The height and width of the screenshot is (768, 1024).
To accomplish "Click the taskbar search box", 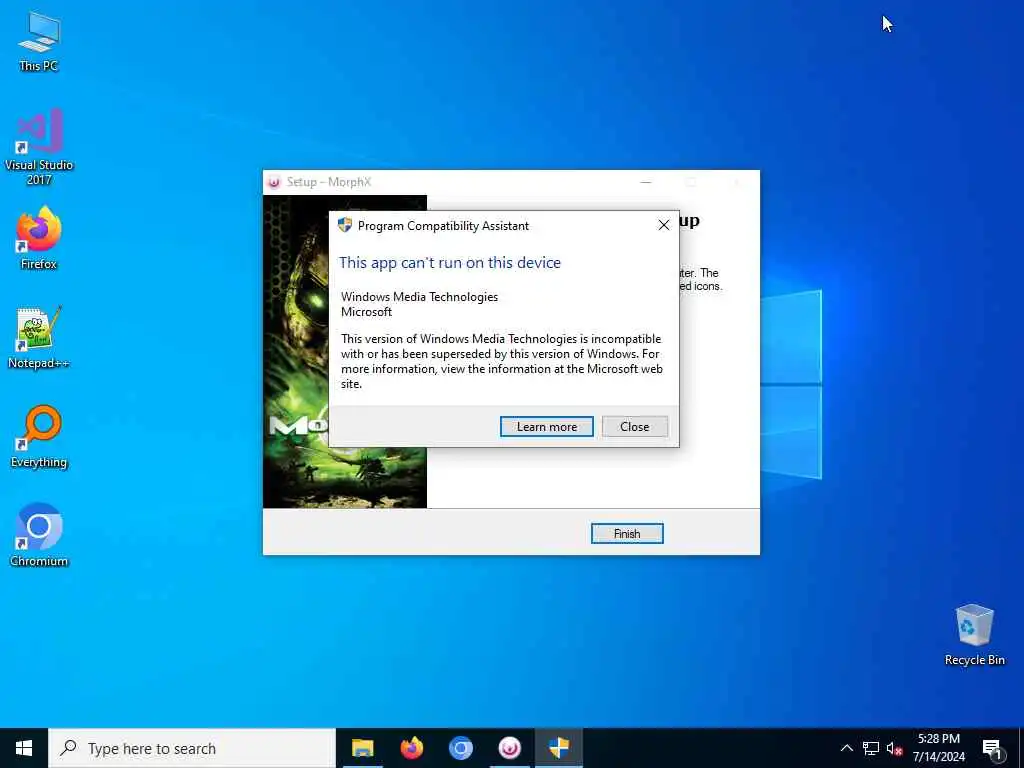I will coord(192,748).
